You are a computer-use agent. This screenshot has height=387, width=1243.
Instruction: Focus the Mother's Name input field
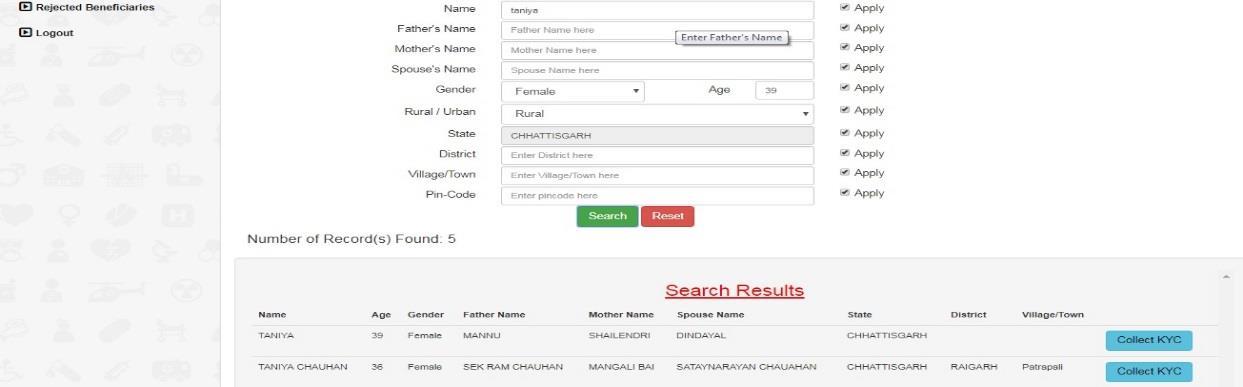point(657,50)
